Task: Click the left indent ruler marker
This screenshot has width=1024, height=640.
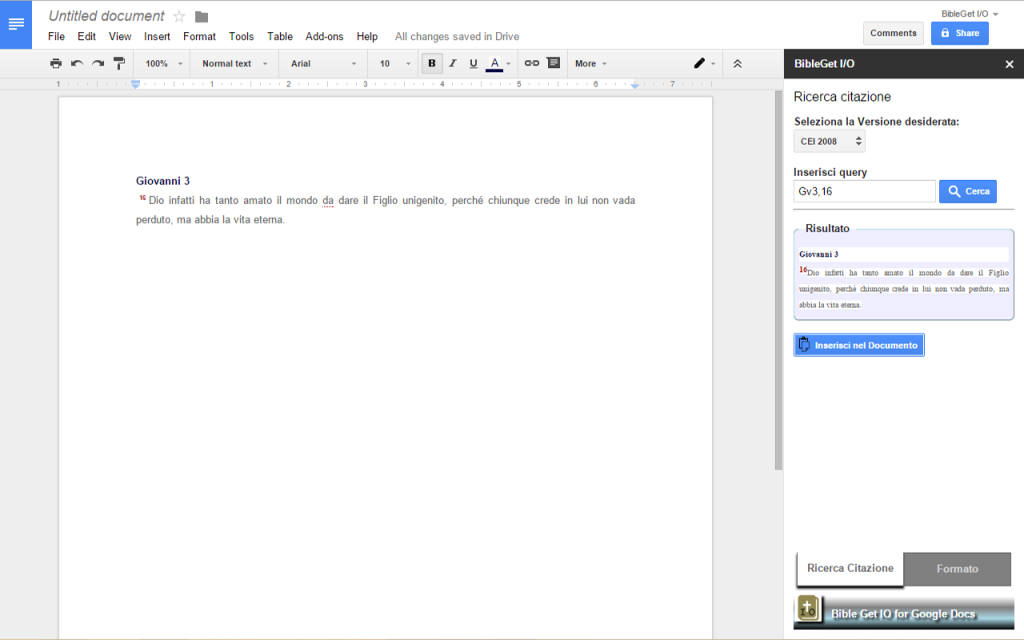Action: pyautogui.click(x=135, y=84)
